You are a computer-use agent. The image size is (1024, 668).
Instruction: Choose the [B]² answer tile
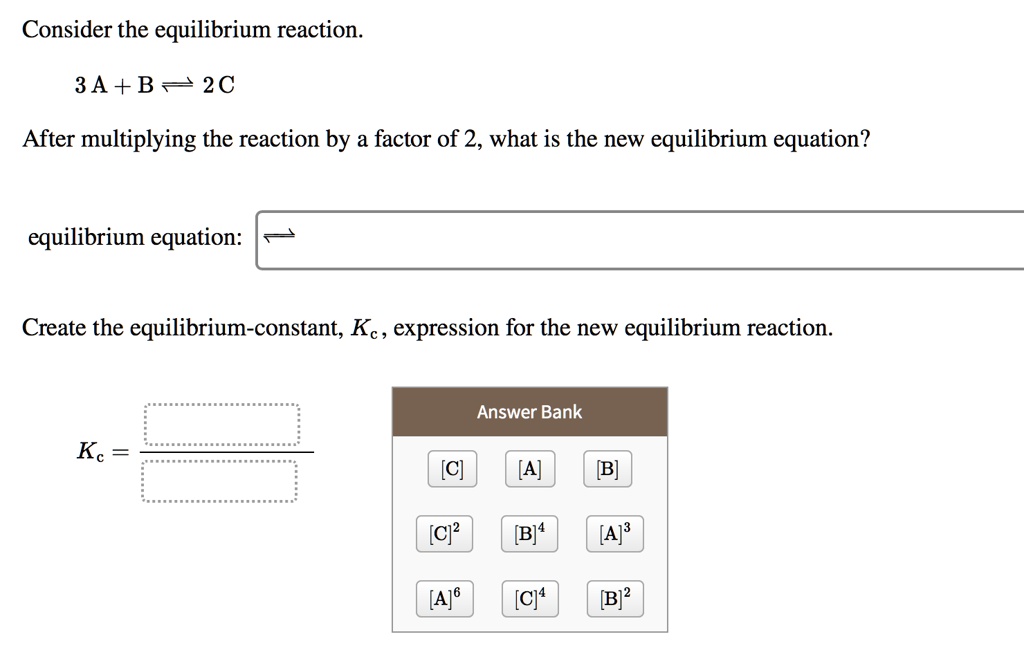tap(613, 598)
